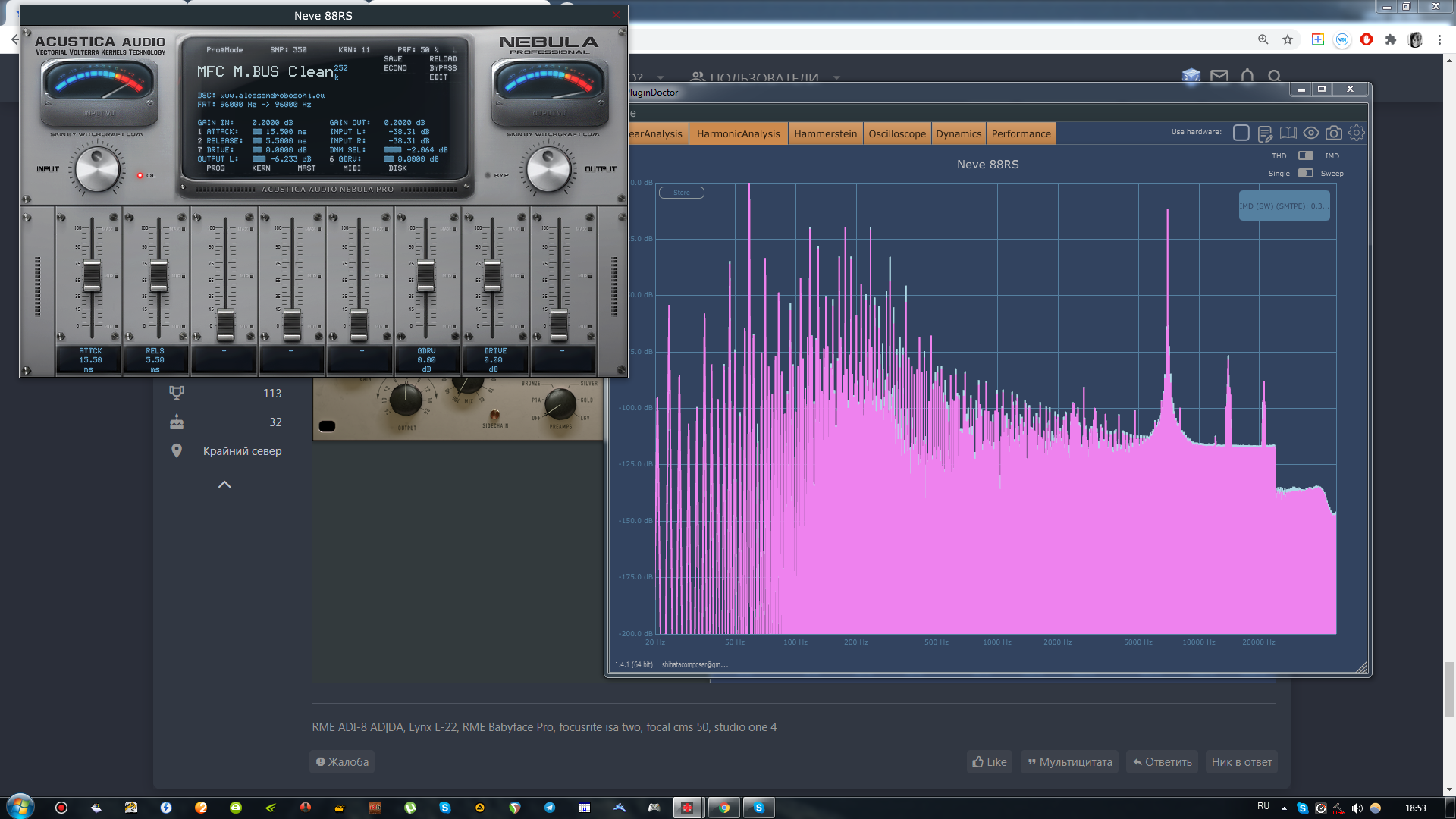Screen dimensions: 1456x819
Task: Open the KERN page in Nebula
Action: pos(261,168)
